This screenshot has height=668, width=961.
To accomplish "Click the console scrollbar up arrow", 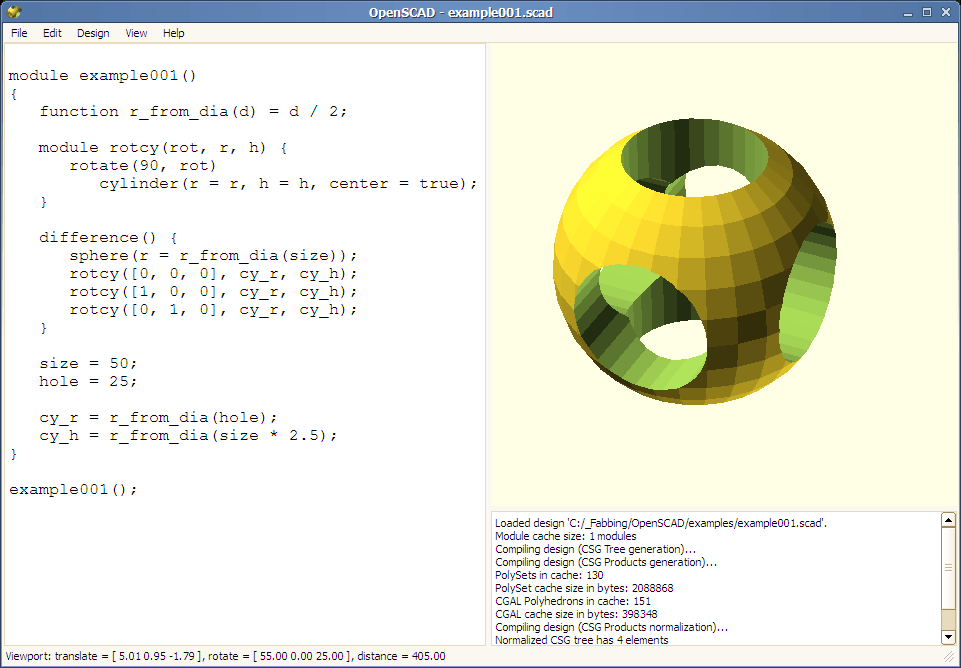I will point(948,520).
